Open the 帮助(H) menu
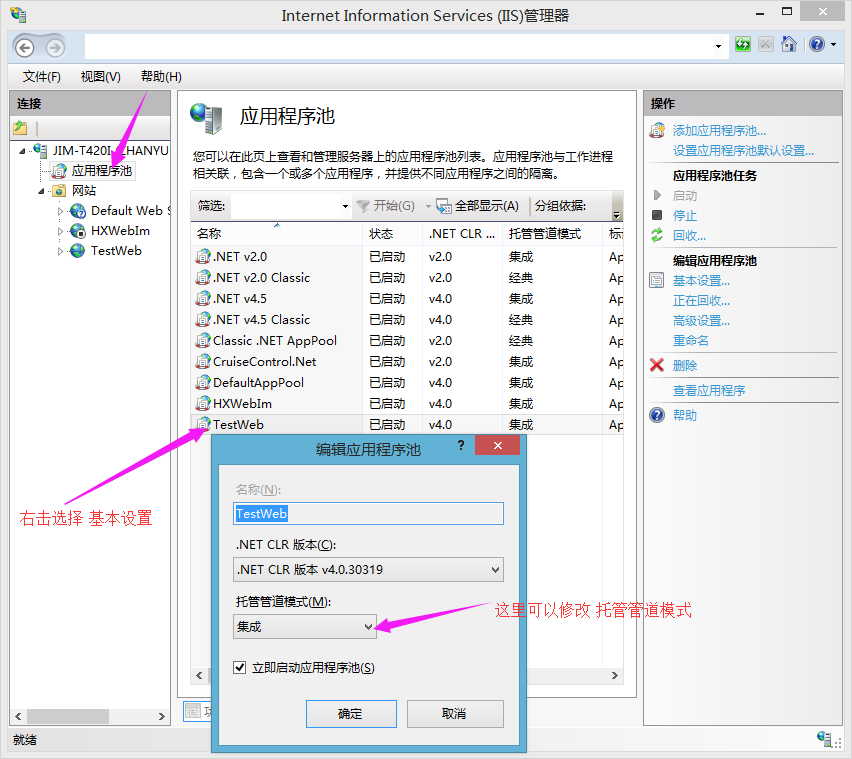852x759 pixels. pos(161,77)
